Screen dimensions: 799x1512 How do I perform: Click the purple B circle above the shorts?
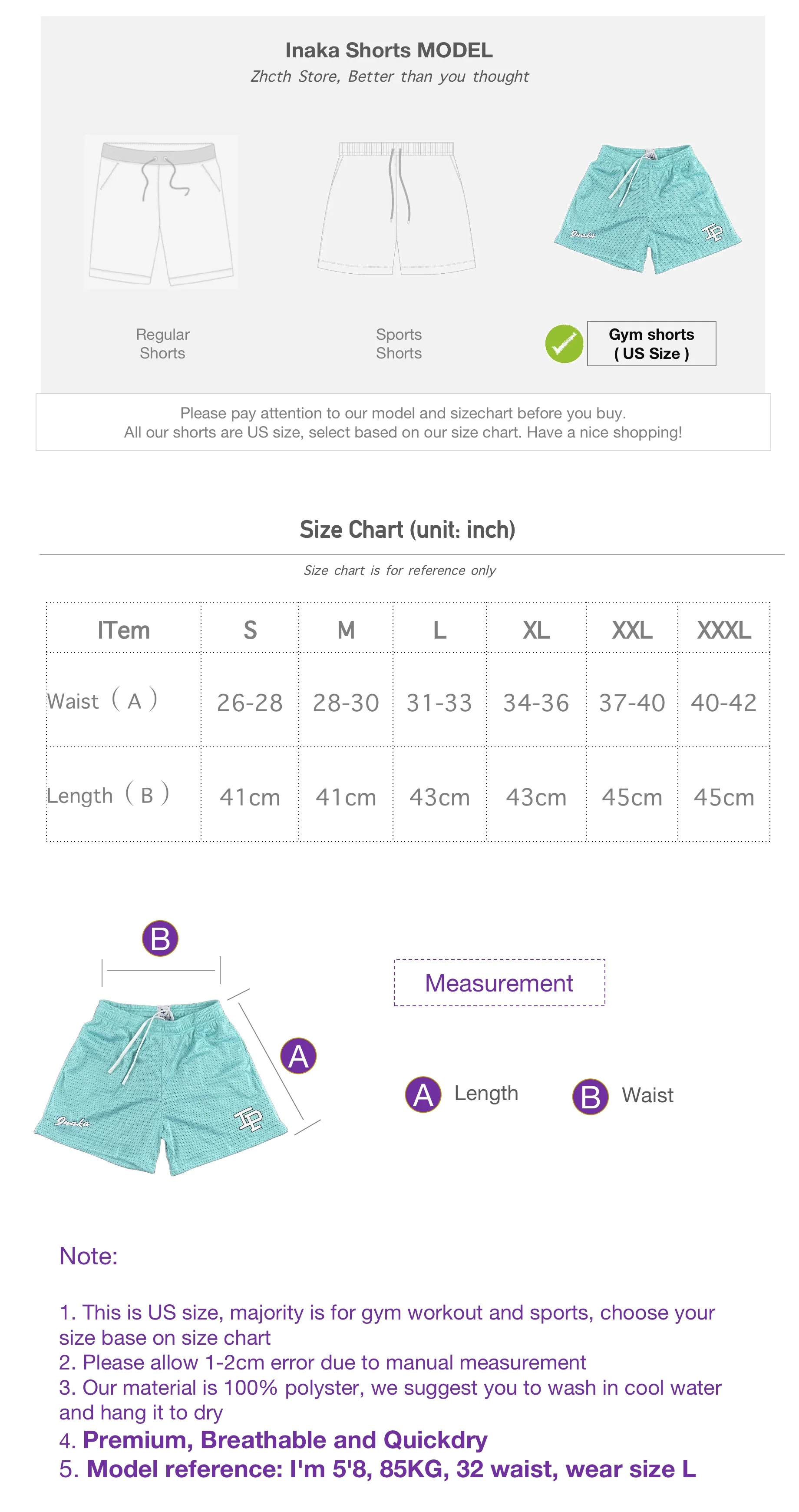(x=160, y=938)
